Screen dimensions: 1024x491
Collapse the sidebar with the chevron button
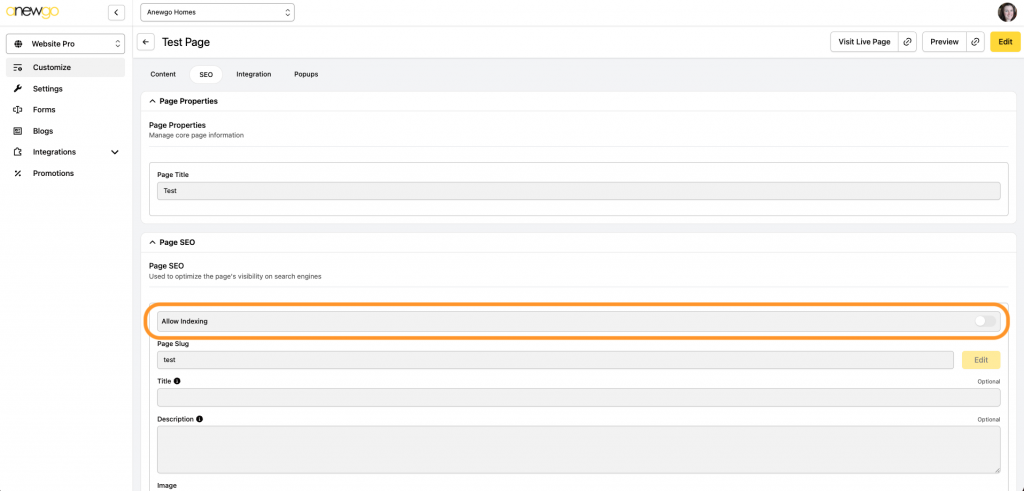pyautogui.click(x=116, y=12)
